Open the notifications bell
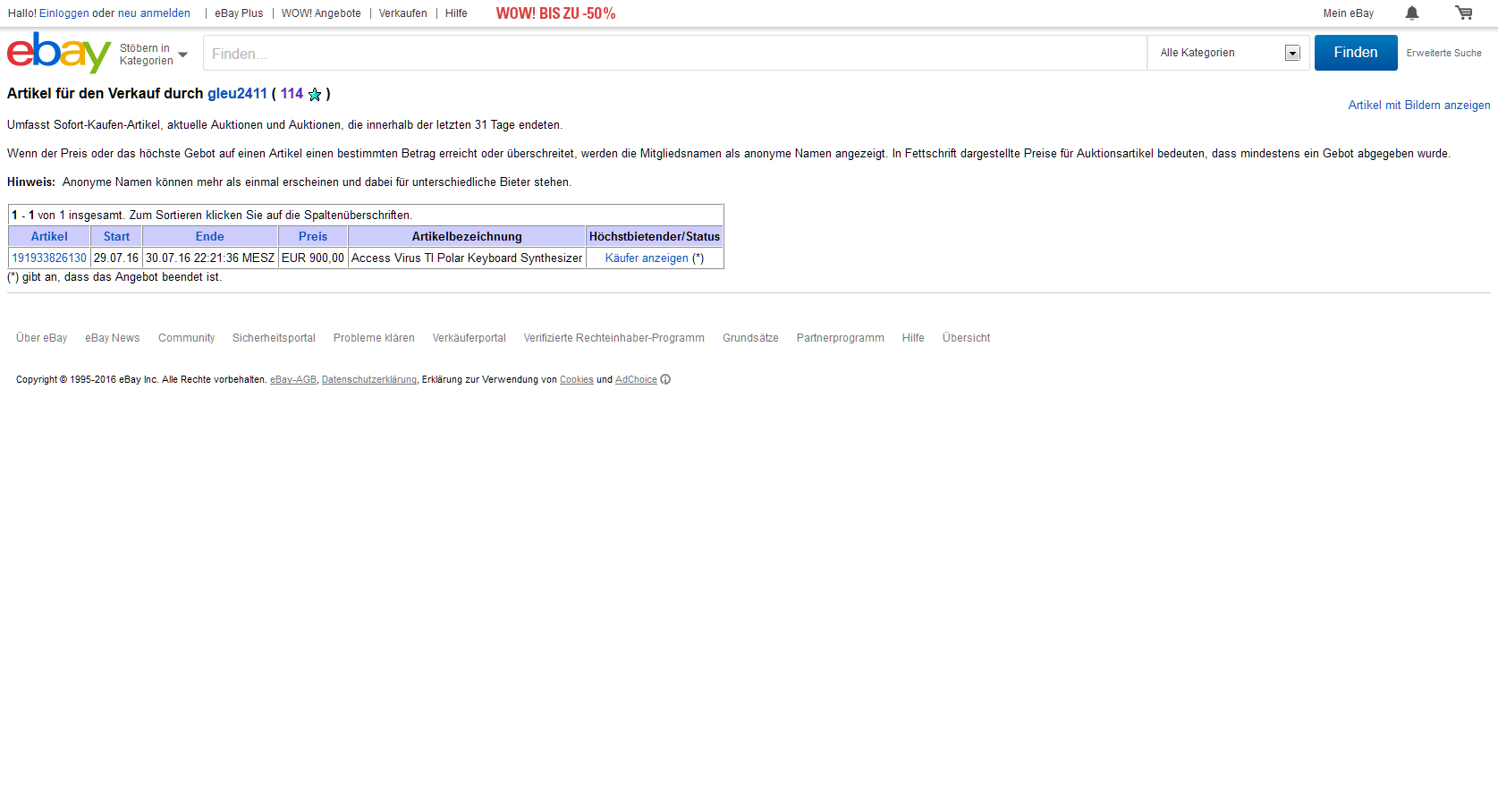This screenshot has height=812, width=1498. [1411, 13]
